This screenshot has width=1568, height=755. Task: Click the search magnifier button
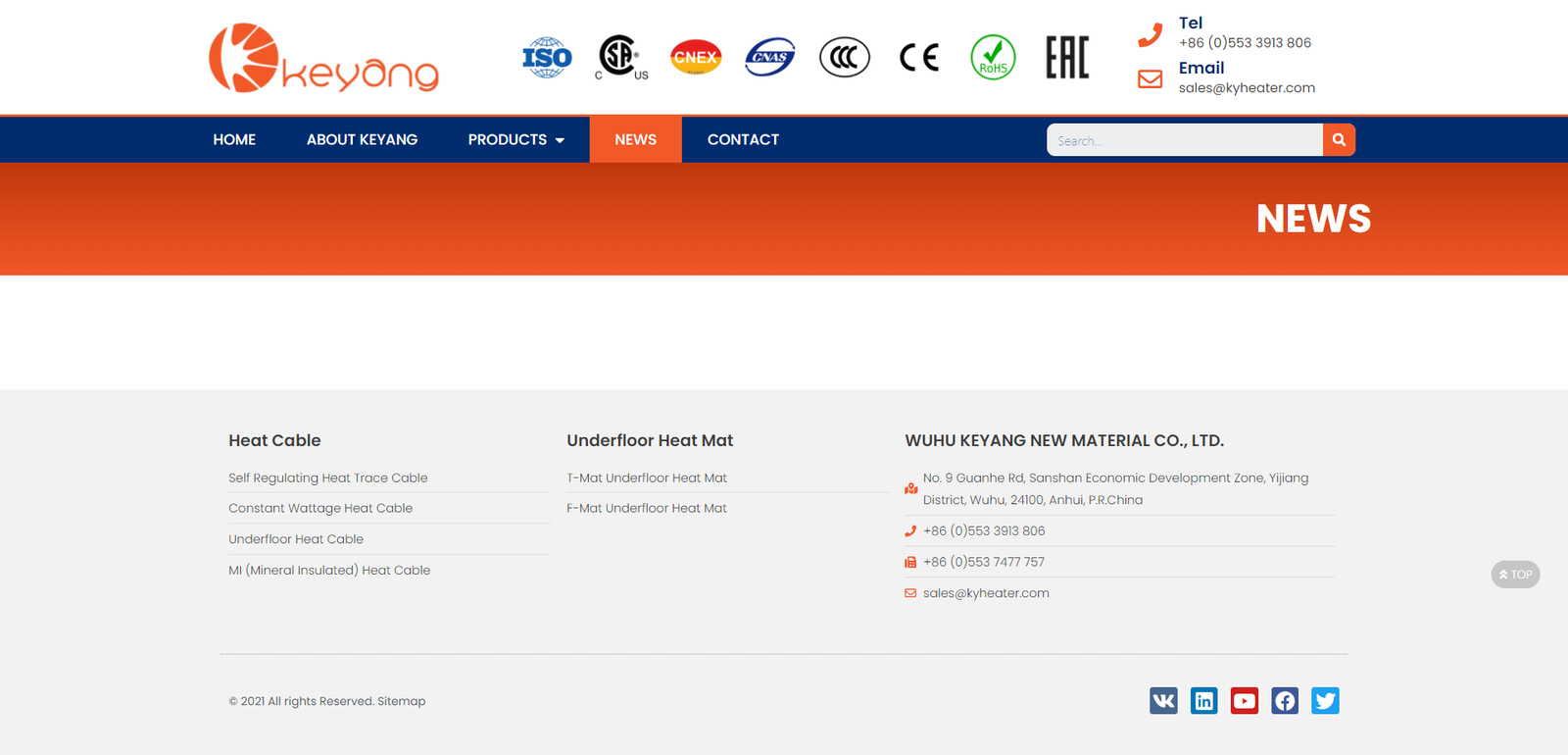coord(1339,140)
